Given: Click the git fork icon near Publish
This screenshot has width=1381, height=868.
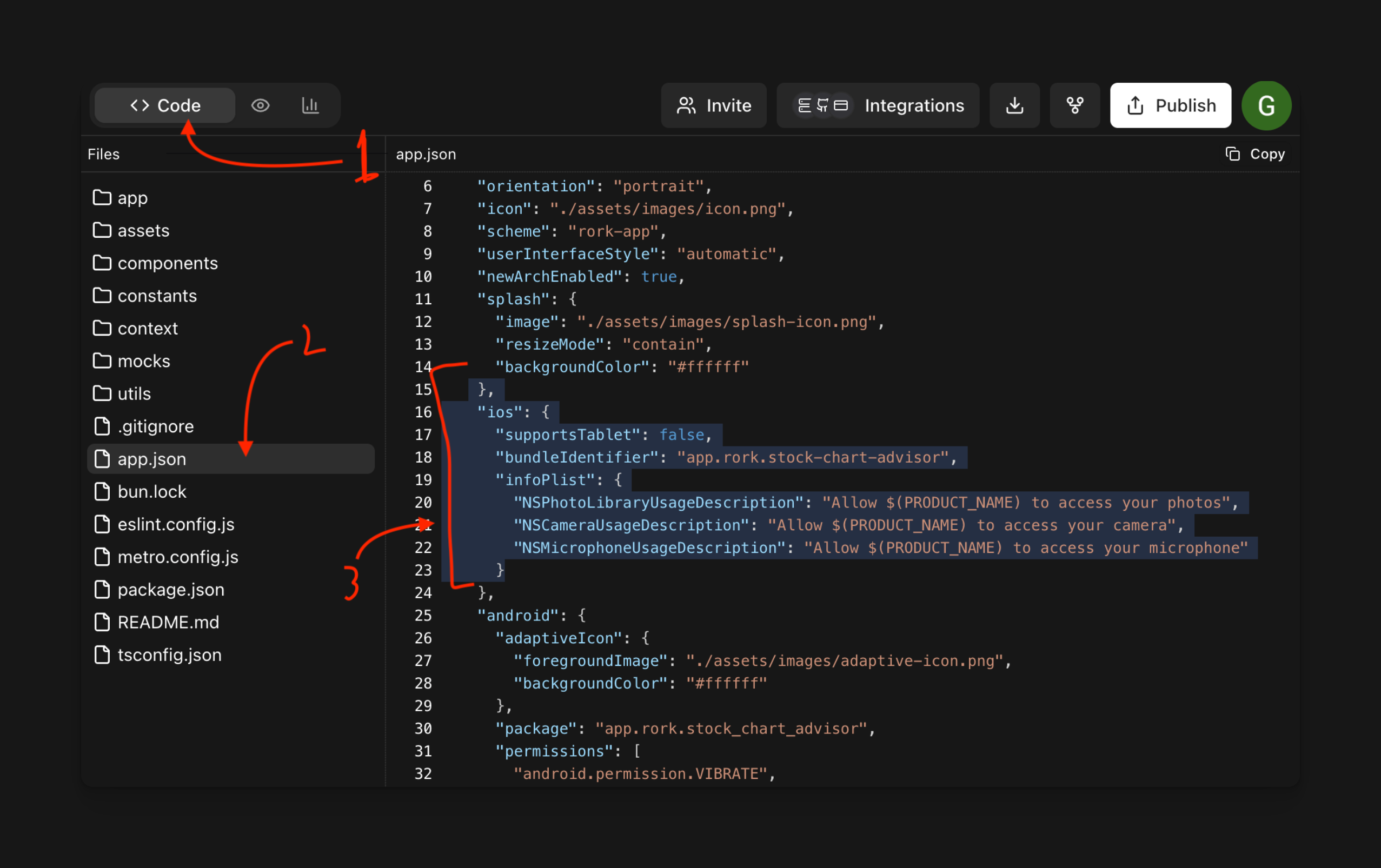Looking at the screenshot, I should point(1074,105).
